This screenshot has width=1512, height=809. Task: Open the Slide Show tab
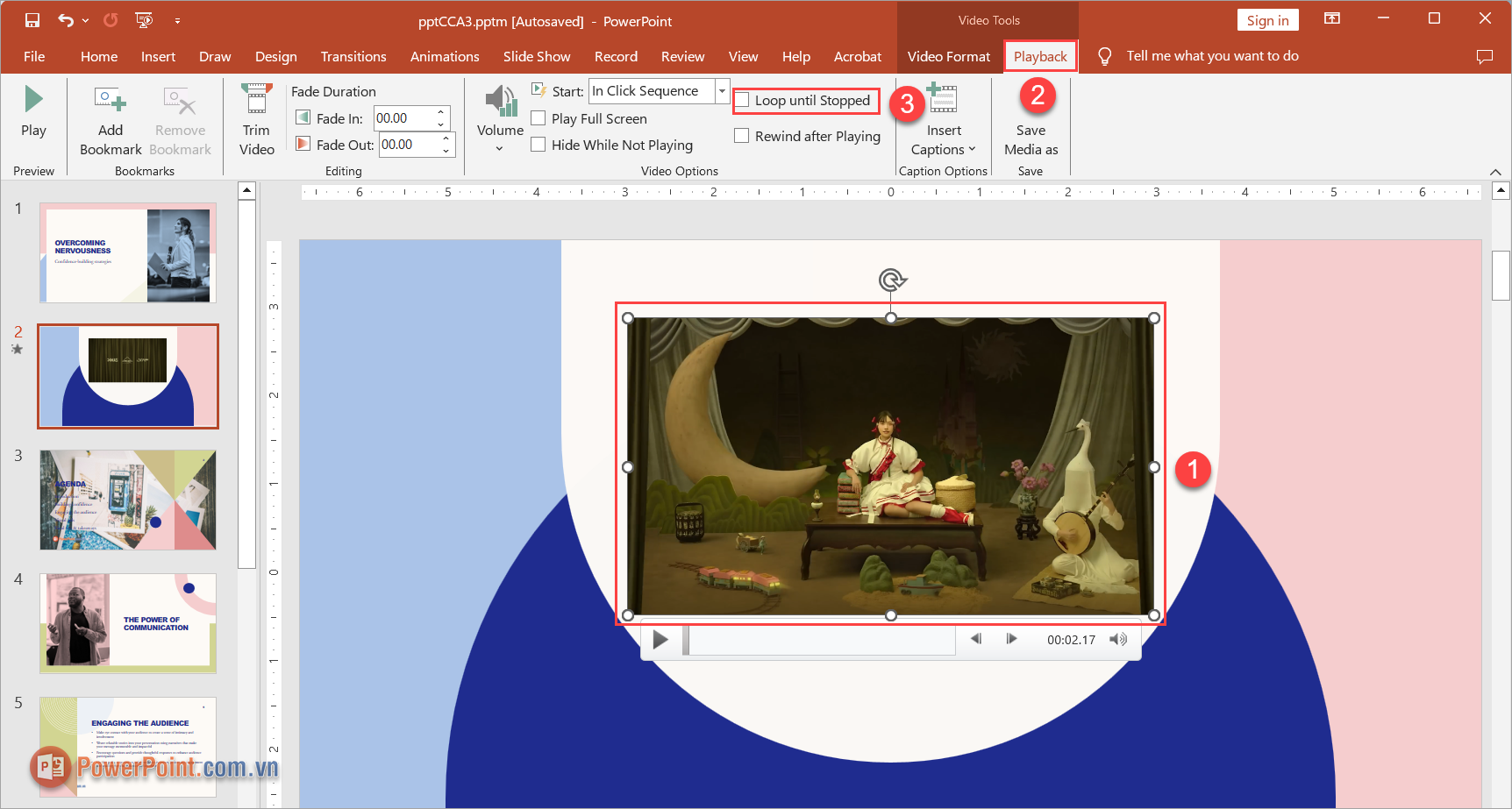[537, 56]
